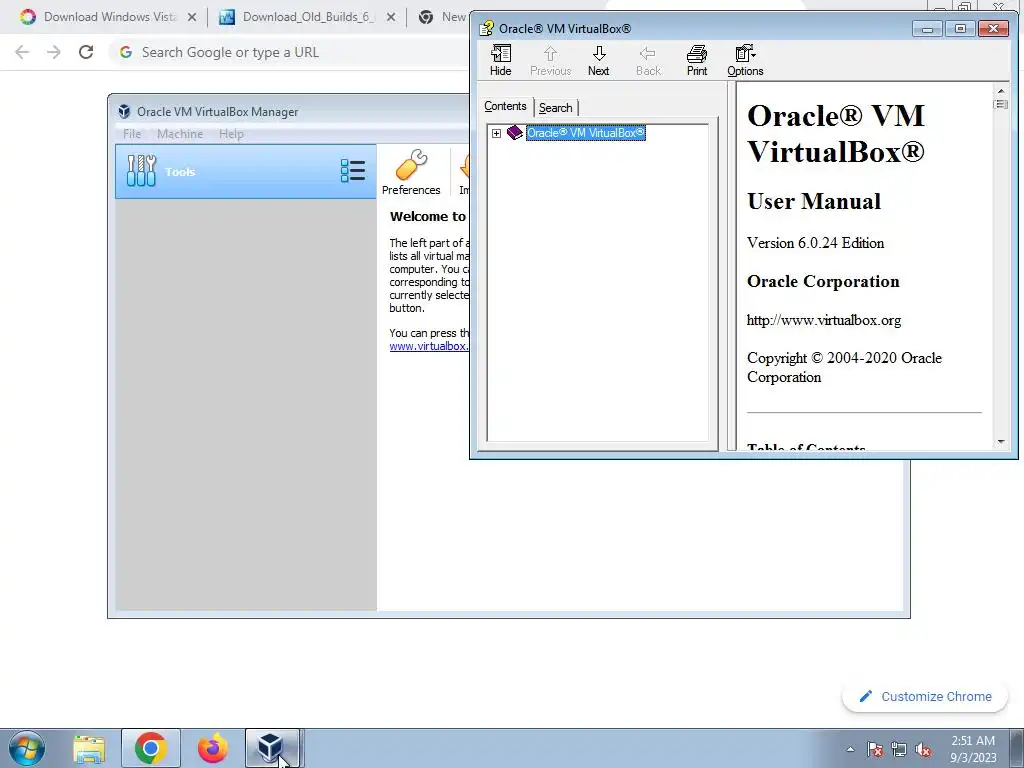This screenshot has width=1024, height=768.
Task: Click the muted volume tray icon
Action: 923,749
